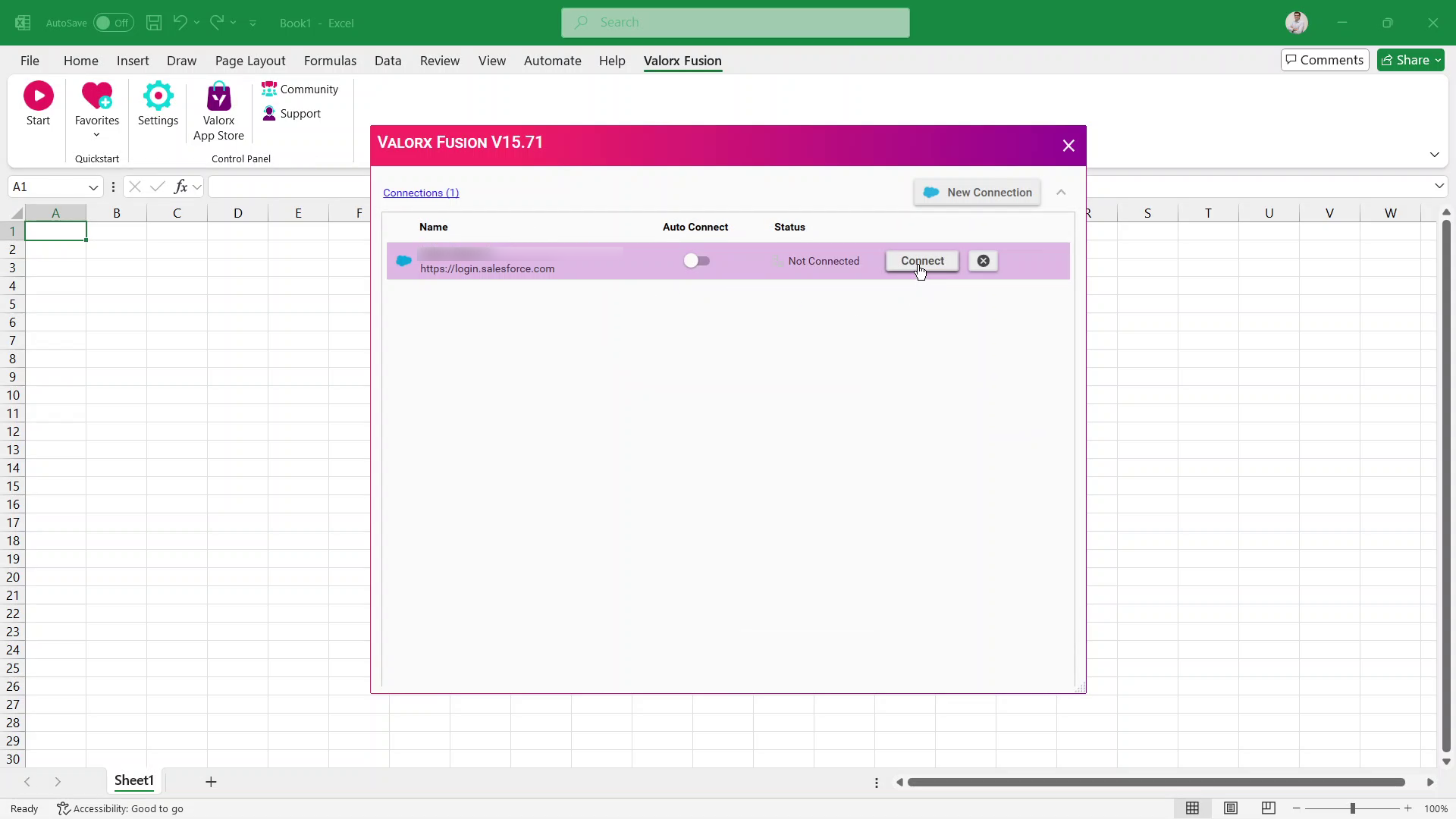Open the Share button dropdown
The height and width of the screenshot is (819, 1456).
pyautogui.click(x=1439, y=61)
